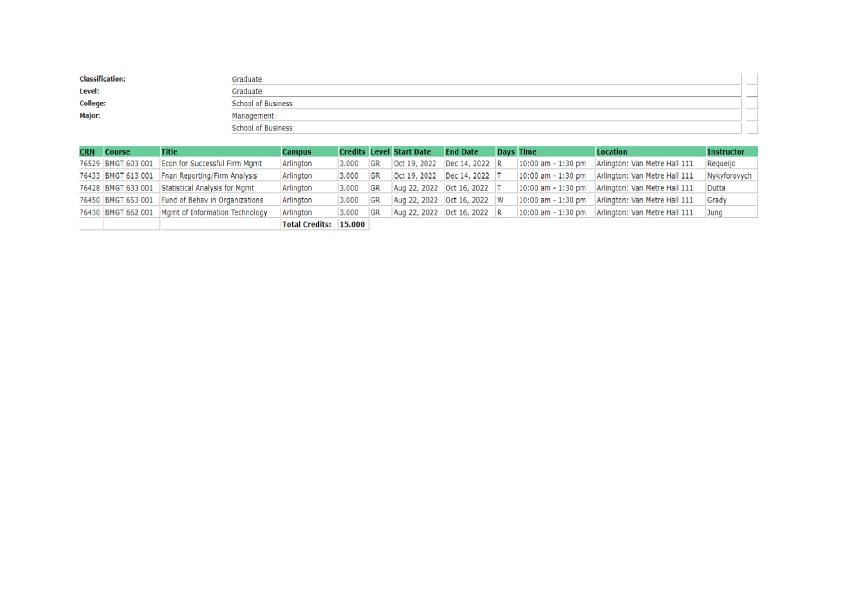Click the small box beside Classification field

click(752, 79)
